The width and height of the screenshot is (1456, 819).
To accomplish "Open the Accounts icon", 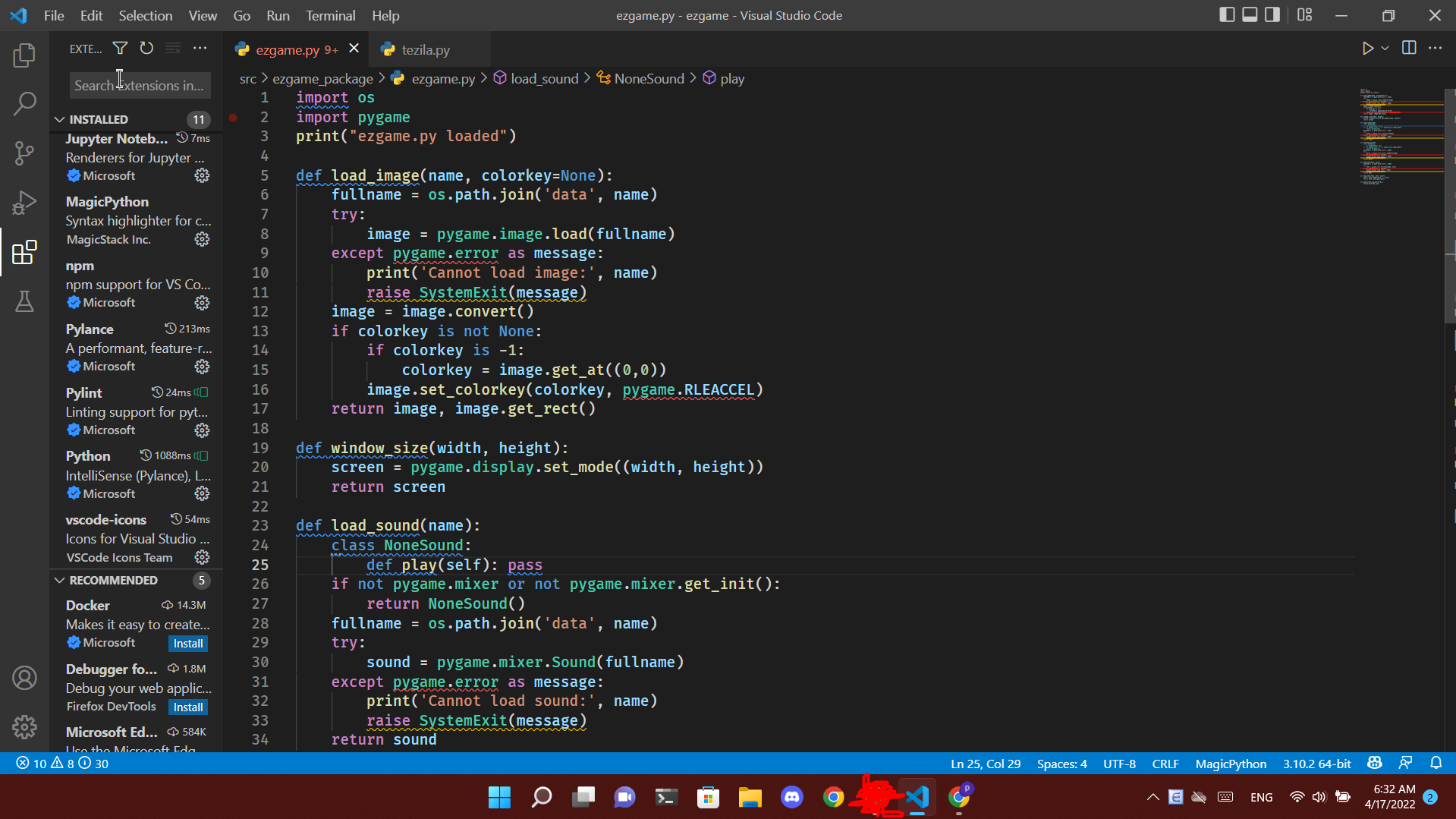I will coord(24,678).
